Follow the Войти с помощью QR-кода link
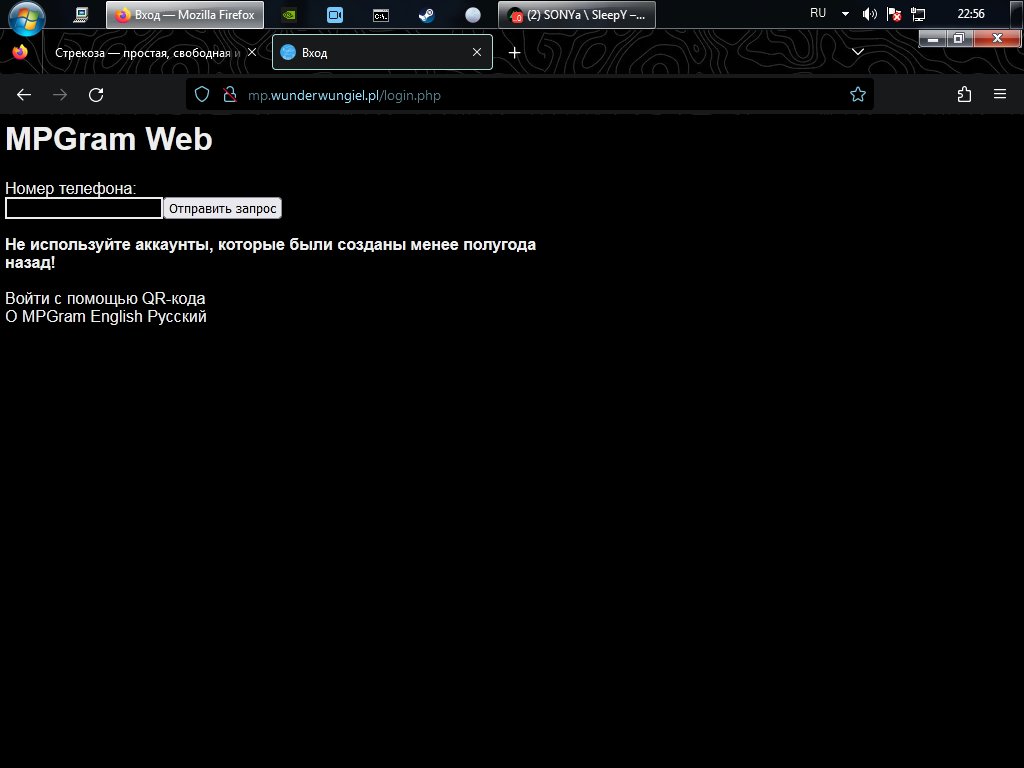 point(105,298)
